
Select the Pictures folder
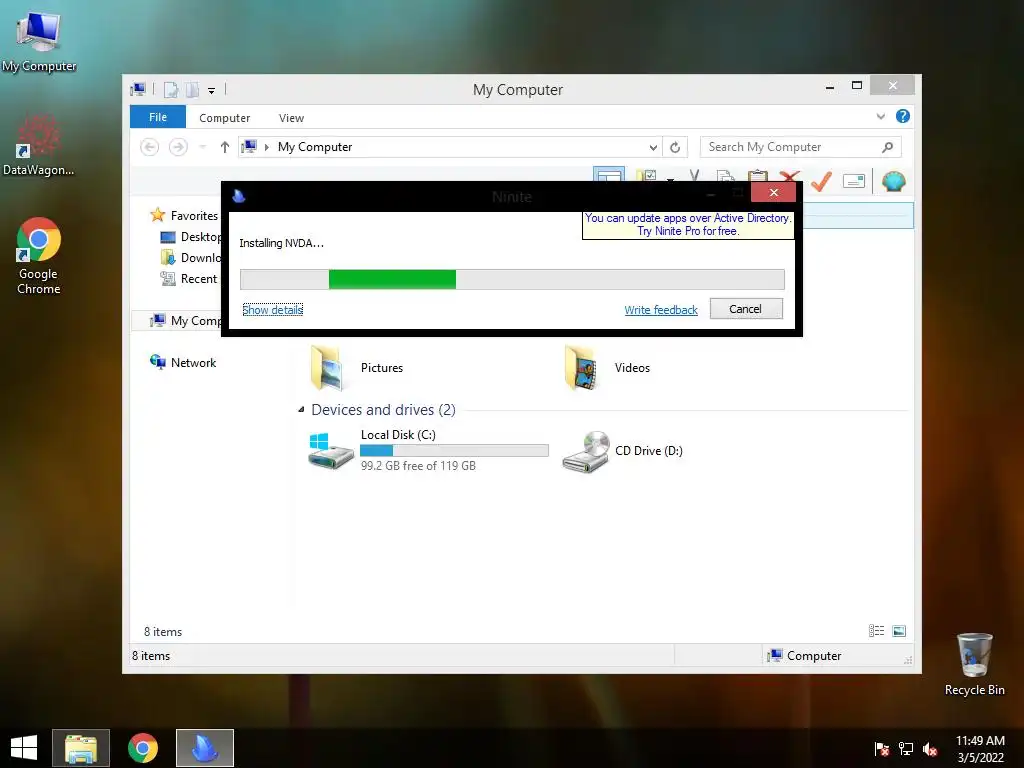(357, 368)
